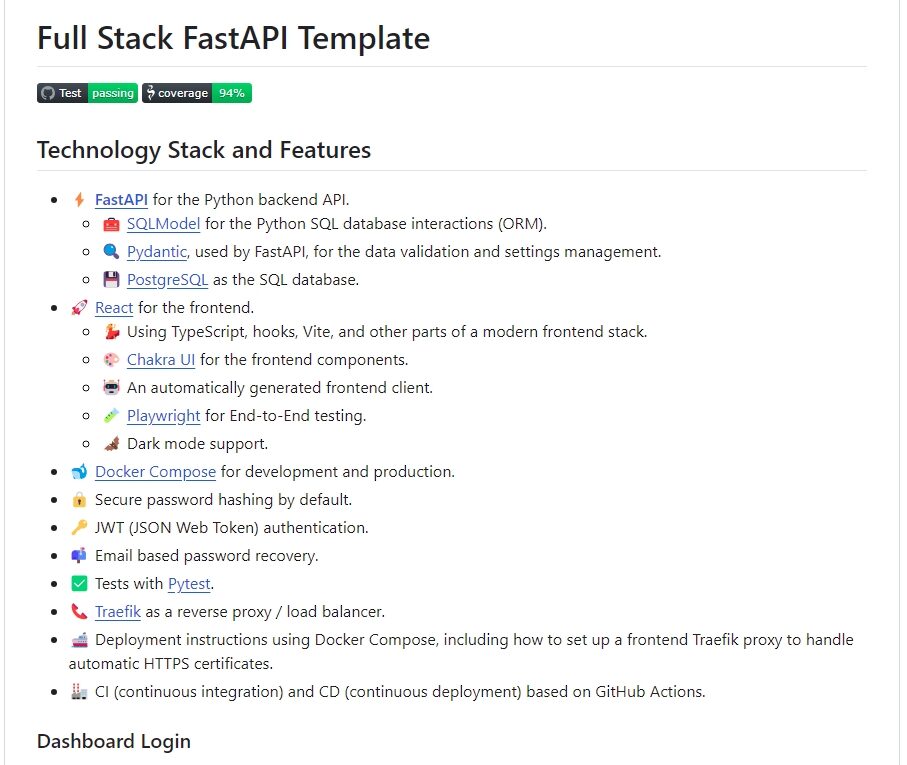Click the rocket emoji beside React
Screen dimensions: 907x765
click(79, 308)
